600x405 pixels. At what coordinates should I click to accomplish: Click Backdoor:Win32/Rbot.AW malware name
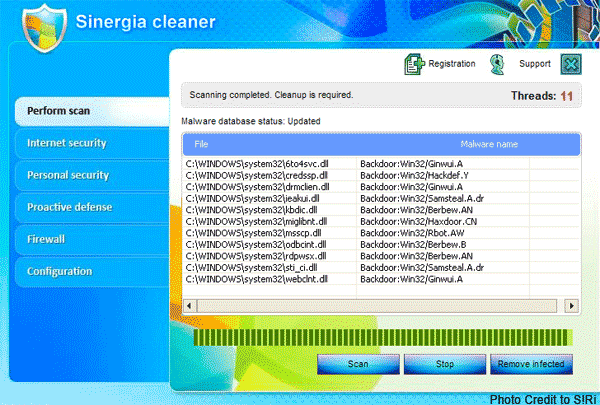coord(412,233)
